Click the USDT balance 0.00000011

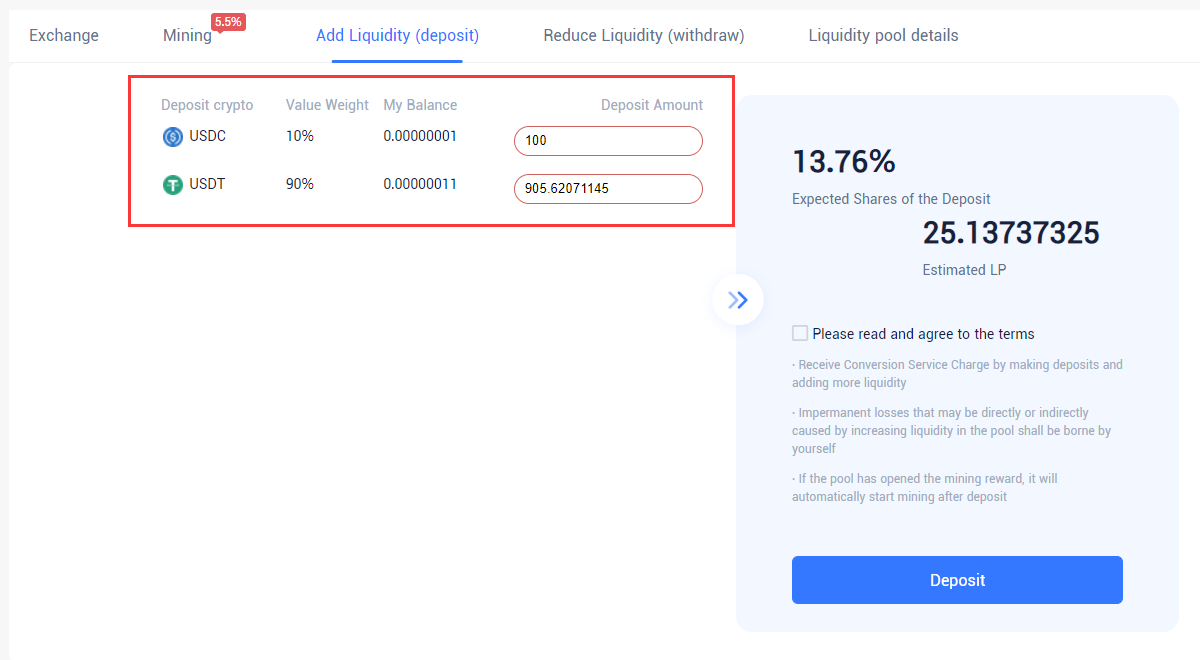point(420,184)
